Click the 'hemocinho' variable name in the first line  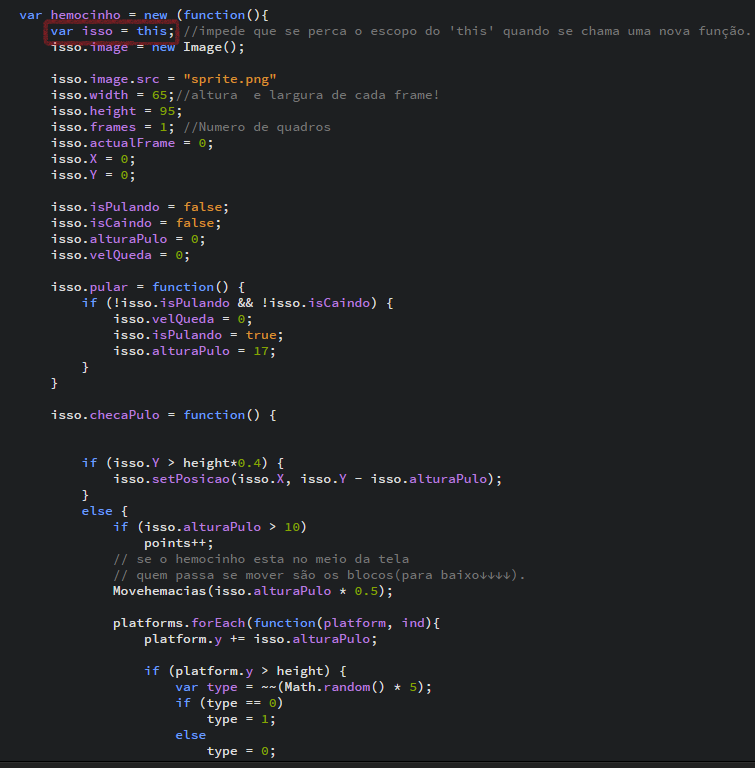click(x=86, y=15)
